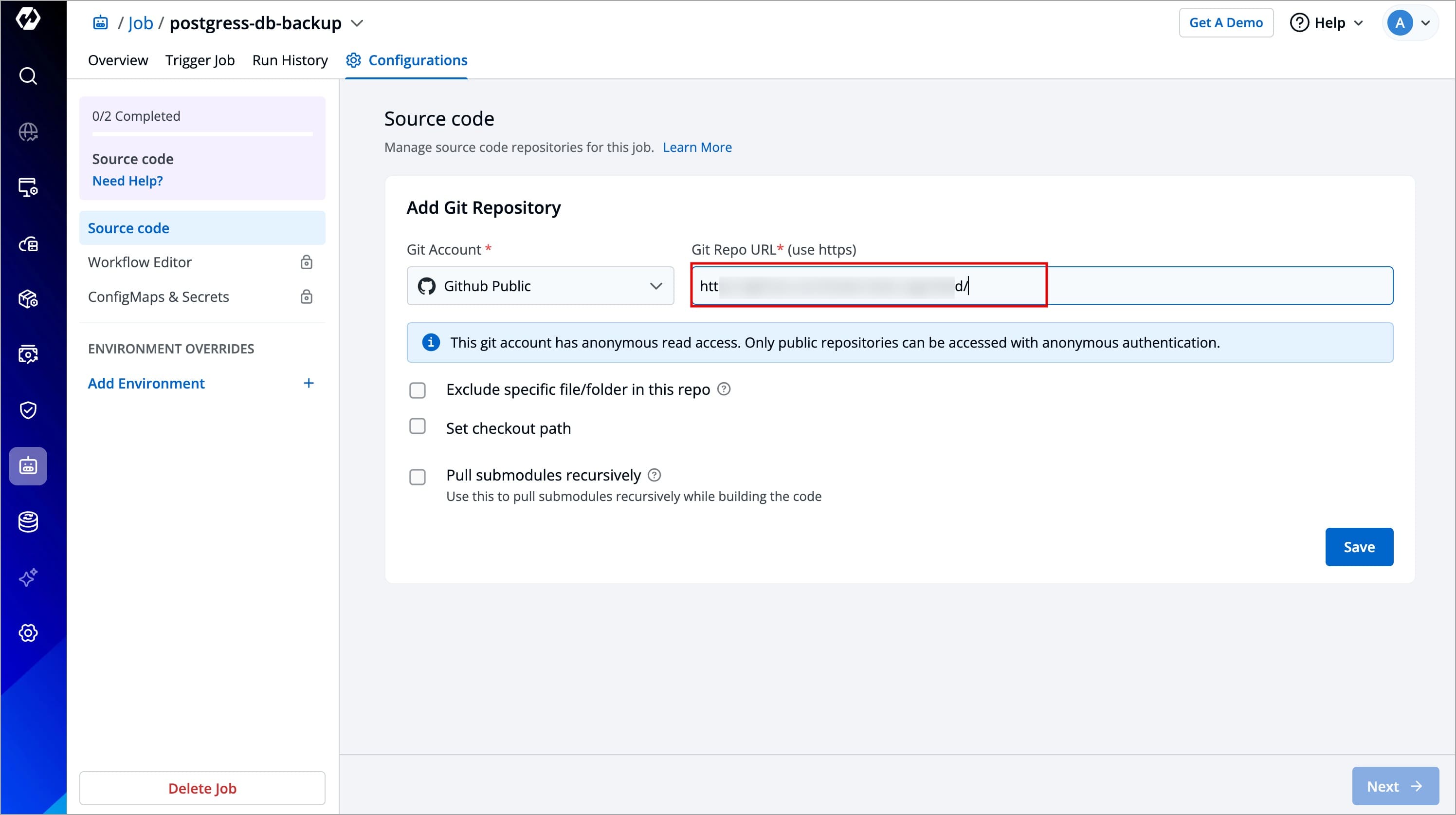Toggle Pull submodules recursively checkbox

point(417,477)
